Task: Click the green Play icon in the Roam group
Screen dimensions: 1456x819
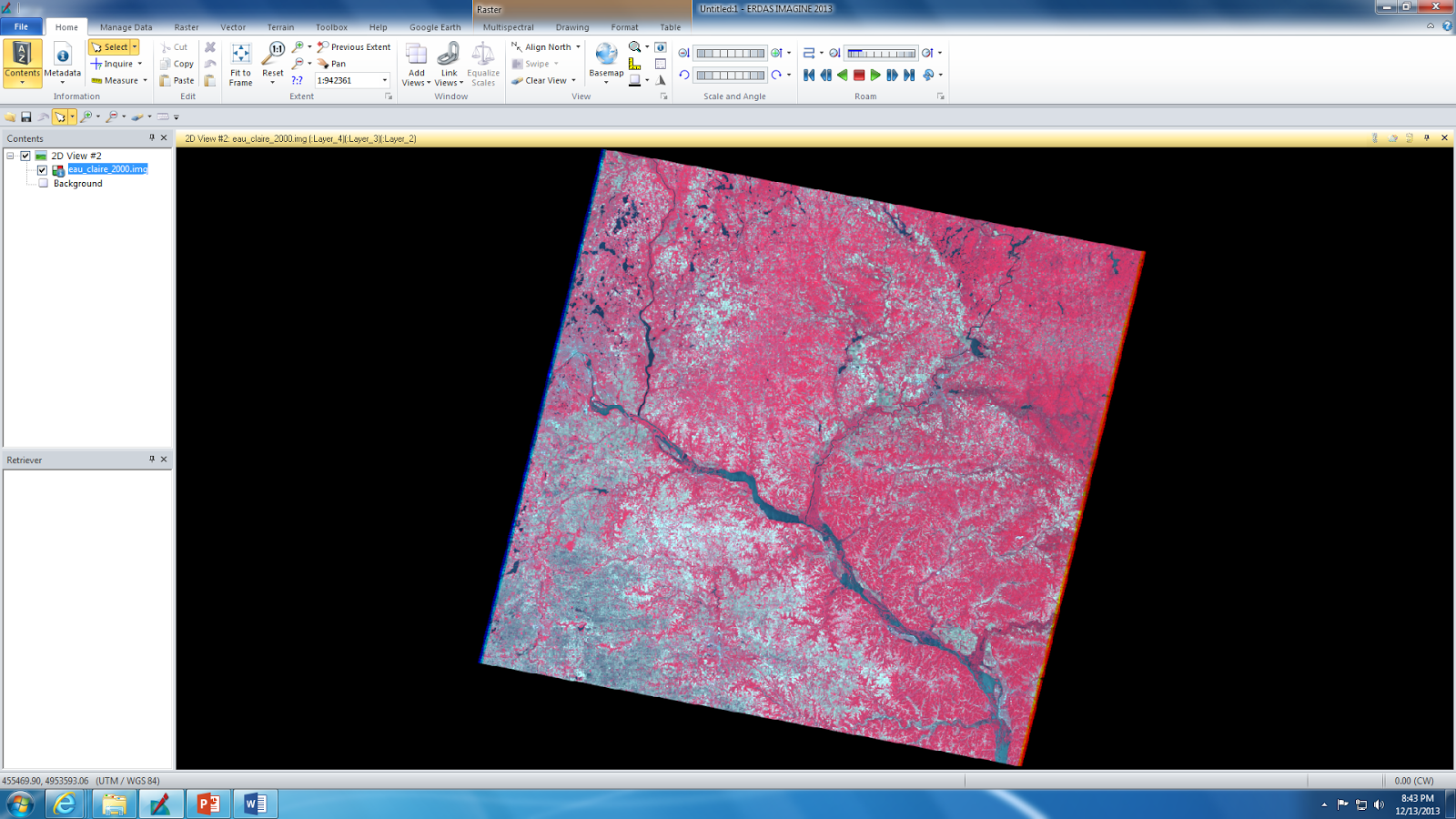Action: click(875, 76)
